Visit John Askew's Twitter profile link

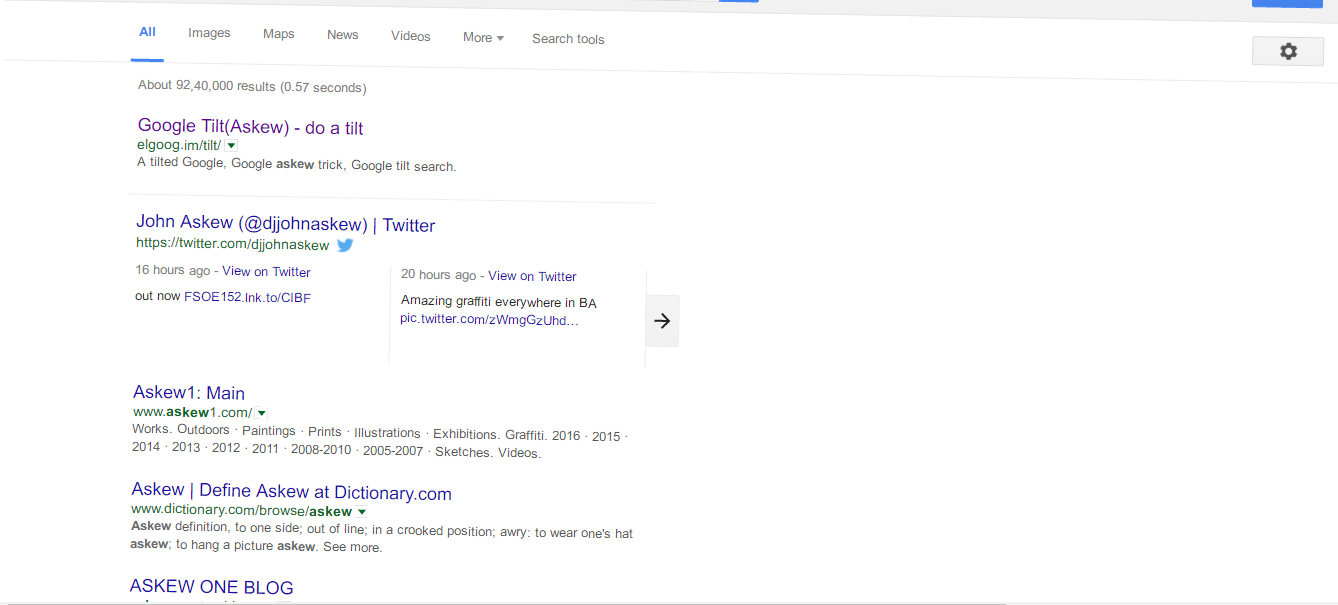[285, 225]
